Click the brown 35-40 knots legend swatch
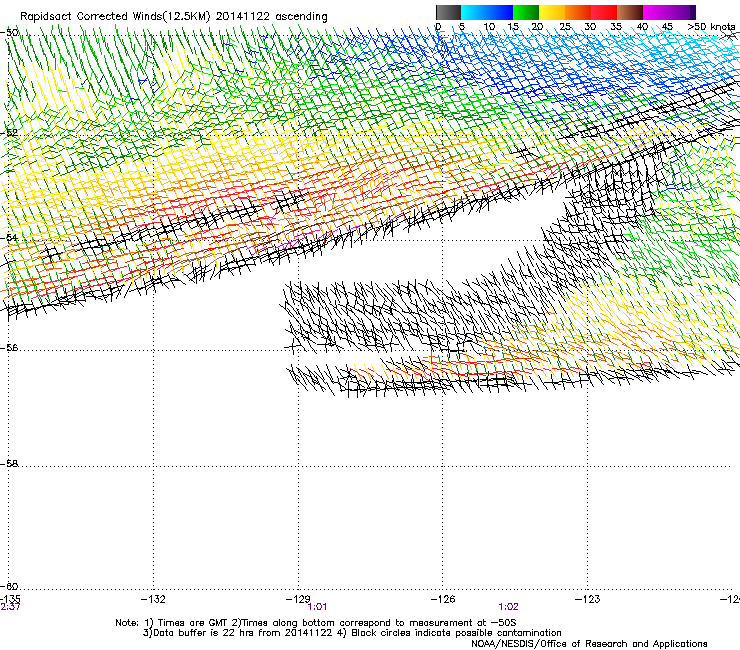Image resolution: width=740 pixels, height=650 pixels. tap(630, 12)
